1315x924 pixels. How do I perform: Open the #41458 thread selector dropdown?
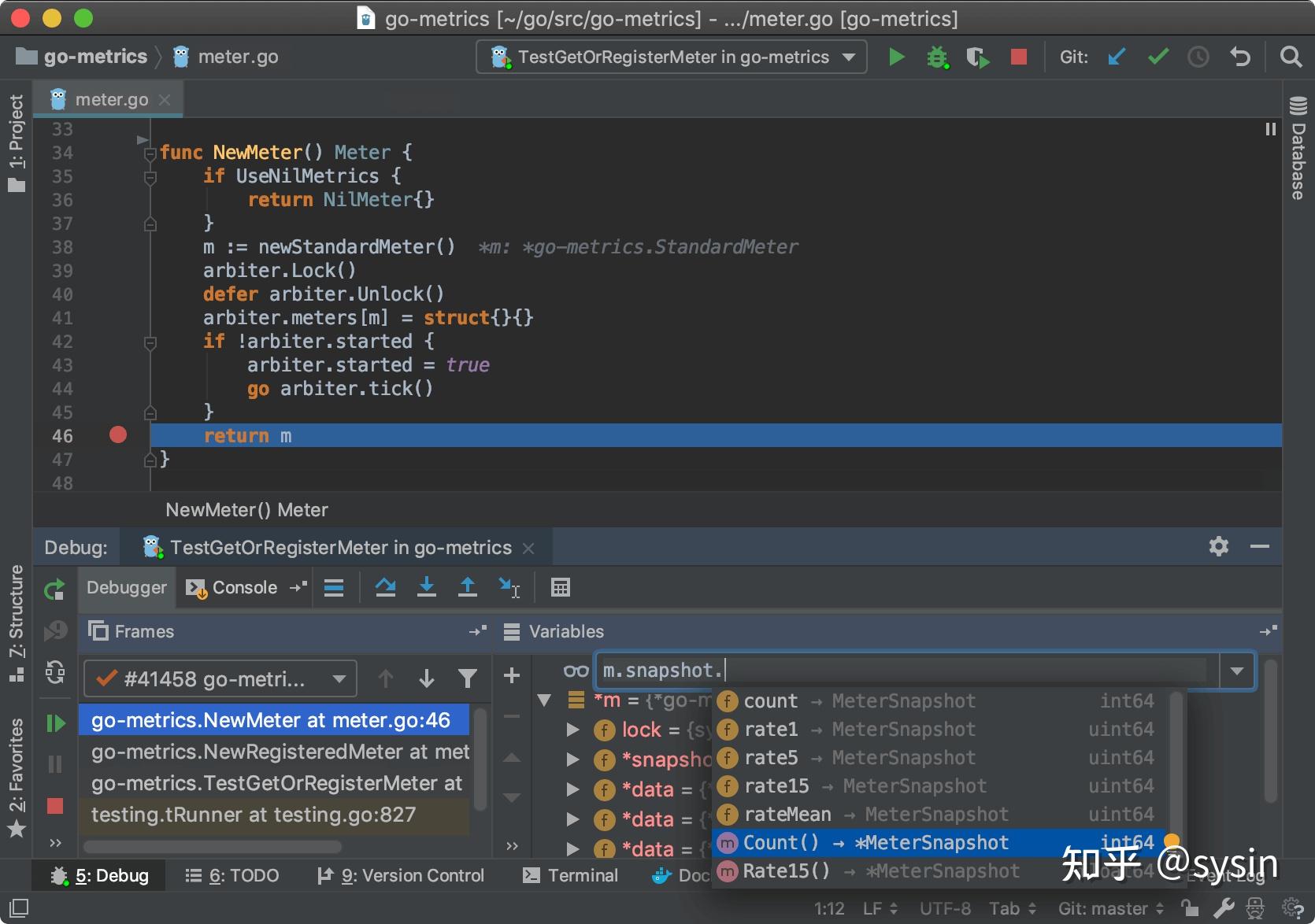(339, 678)
